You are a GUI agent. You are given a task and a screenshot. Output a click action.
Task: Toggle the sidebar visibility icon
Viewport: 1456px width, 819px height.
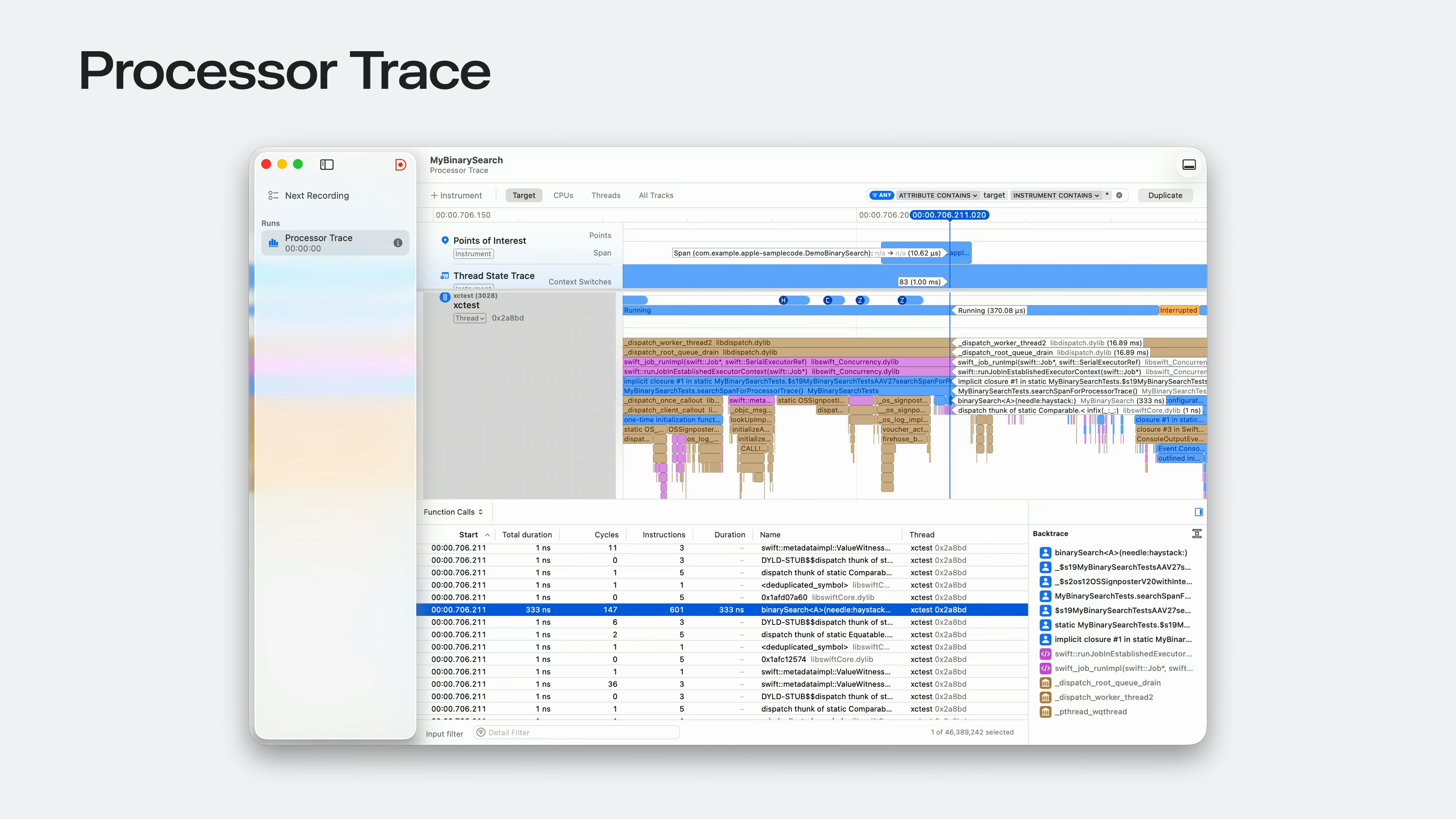327,165
